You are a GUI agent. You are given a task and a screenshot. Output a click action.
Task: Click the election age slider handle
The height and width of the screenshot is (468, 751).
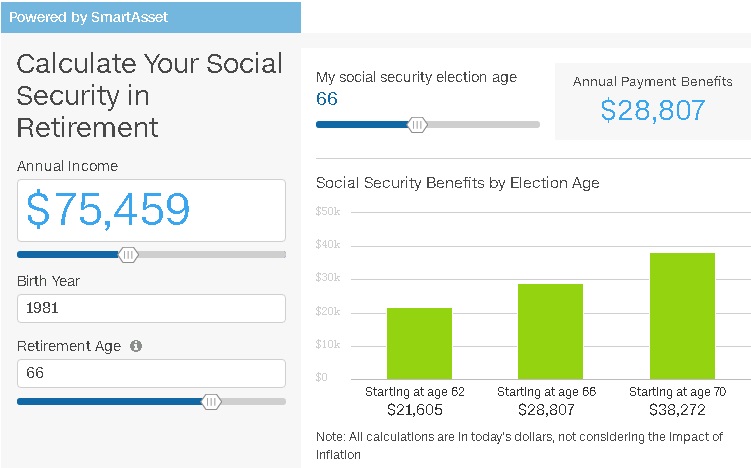(x=418, y=124)
